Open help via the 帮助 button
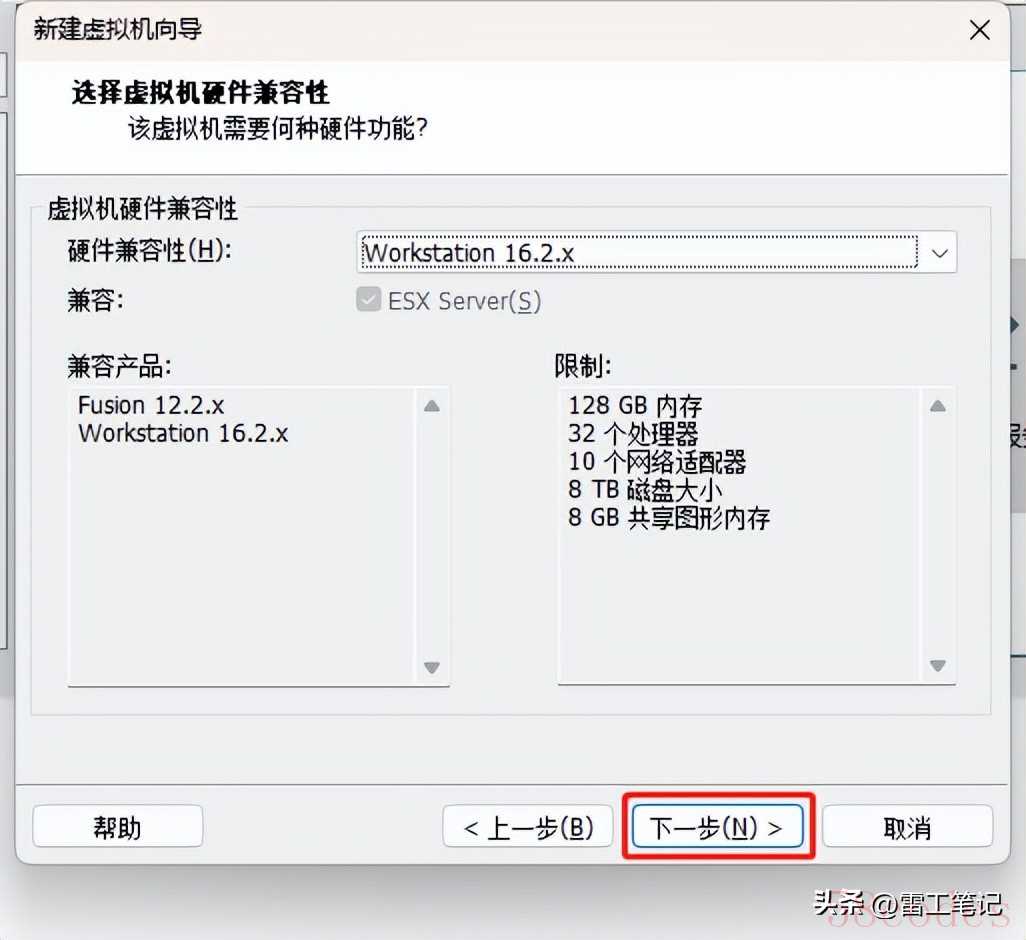Screen dimensions: 1026x940 click(118, 827)
